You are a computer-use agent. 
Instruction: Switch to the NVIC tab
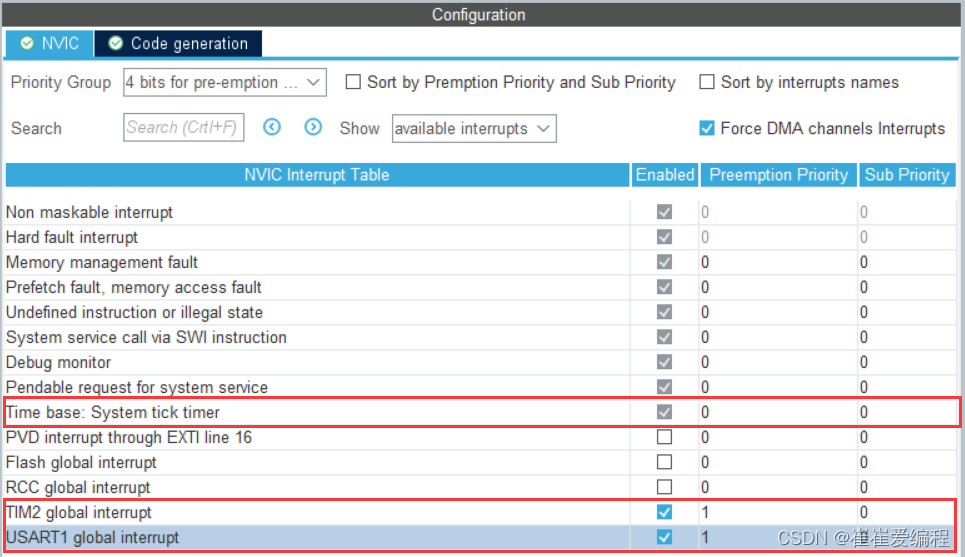pos(49,44)
